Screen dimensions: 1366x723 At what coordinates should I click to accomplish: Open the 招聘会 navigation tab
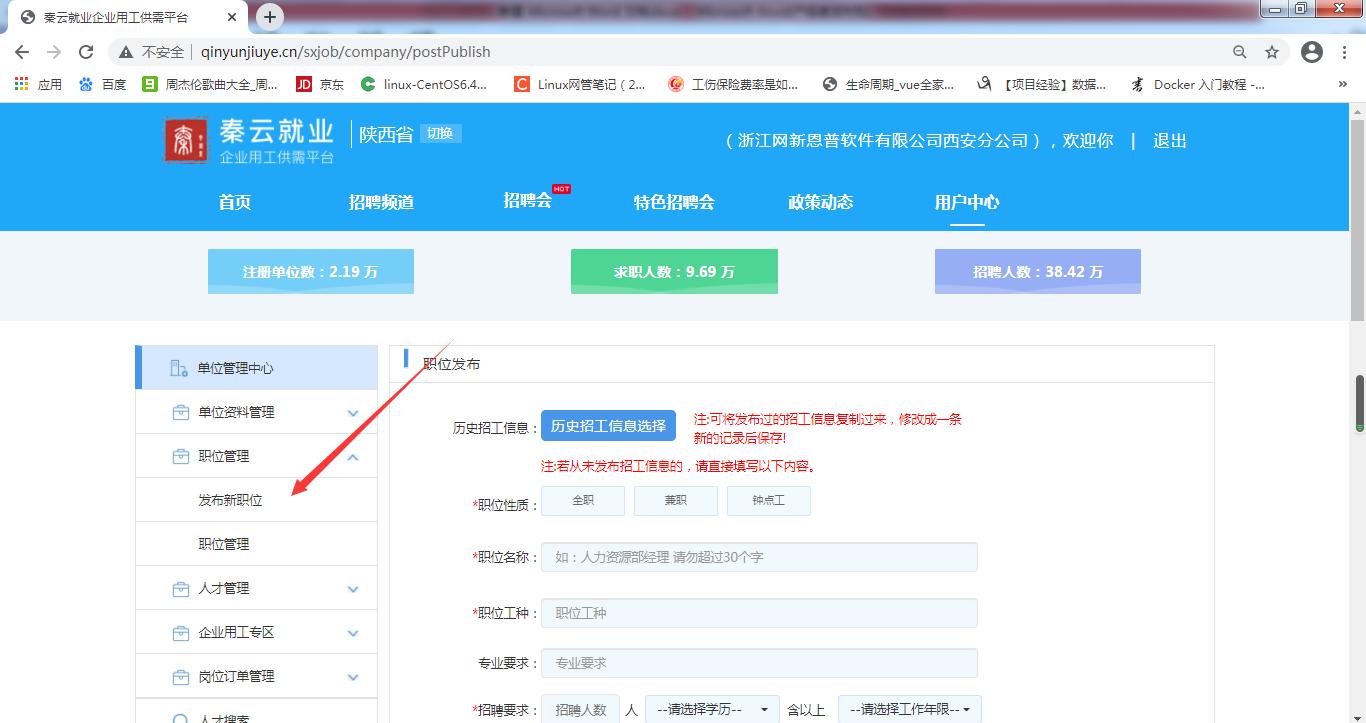tap(528, 200)
